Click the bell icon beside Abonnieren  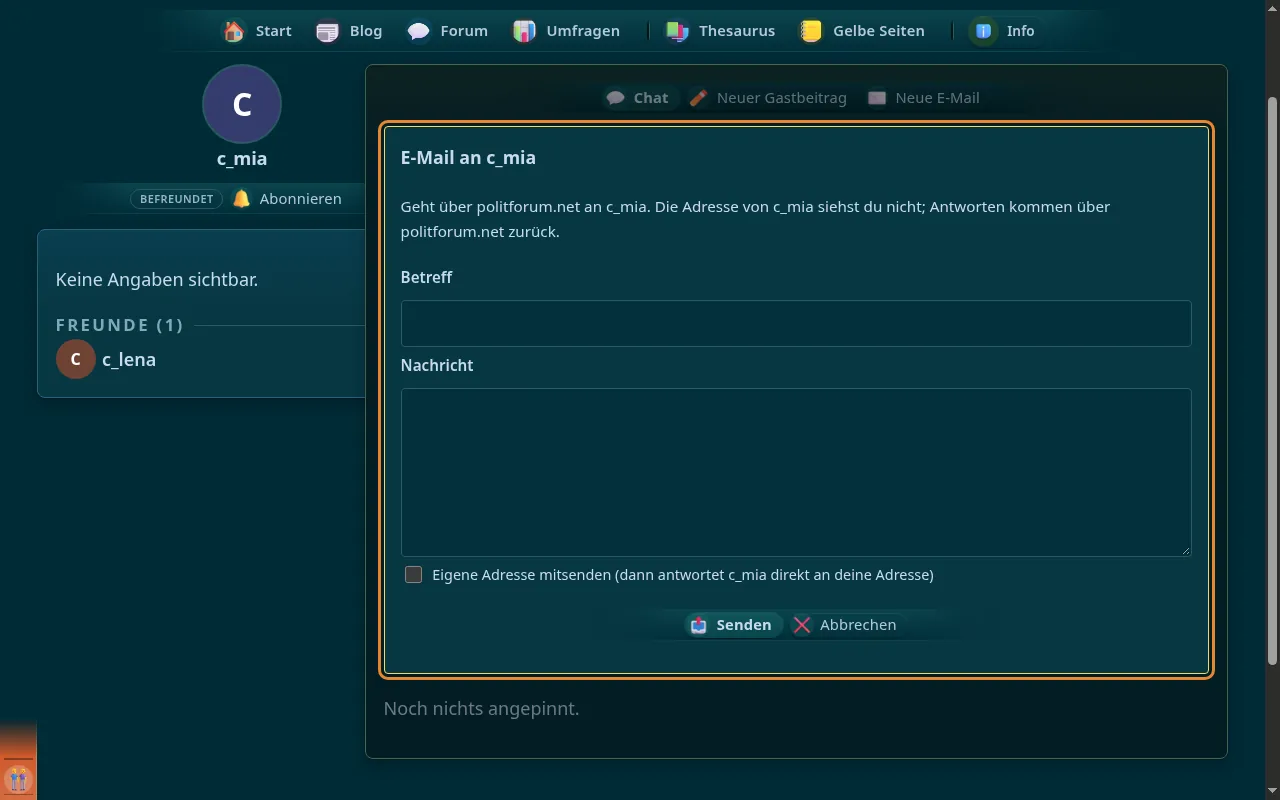[x=241, y=199]
